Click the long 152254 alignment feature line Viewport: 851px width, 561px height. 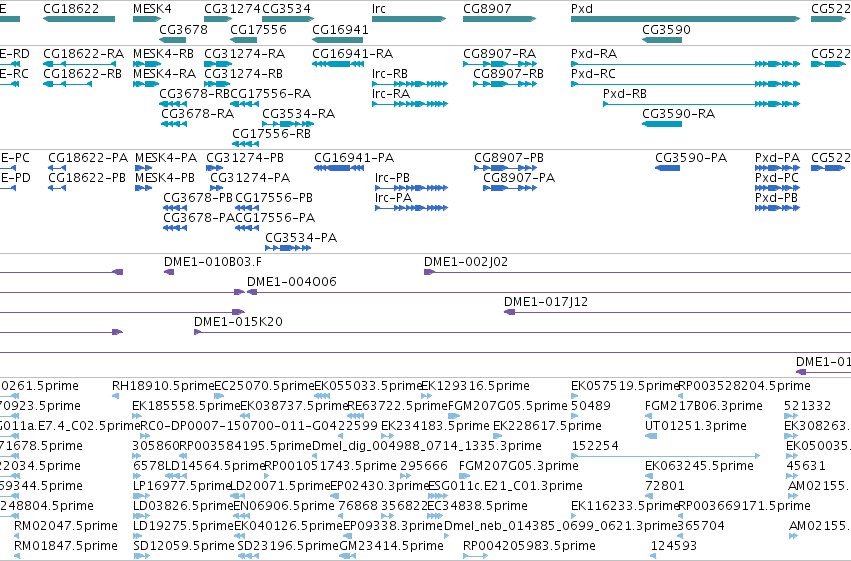[665, 456]
